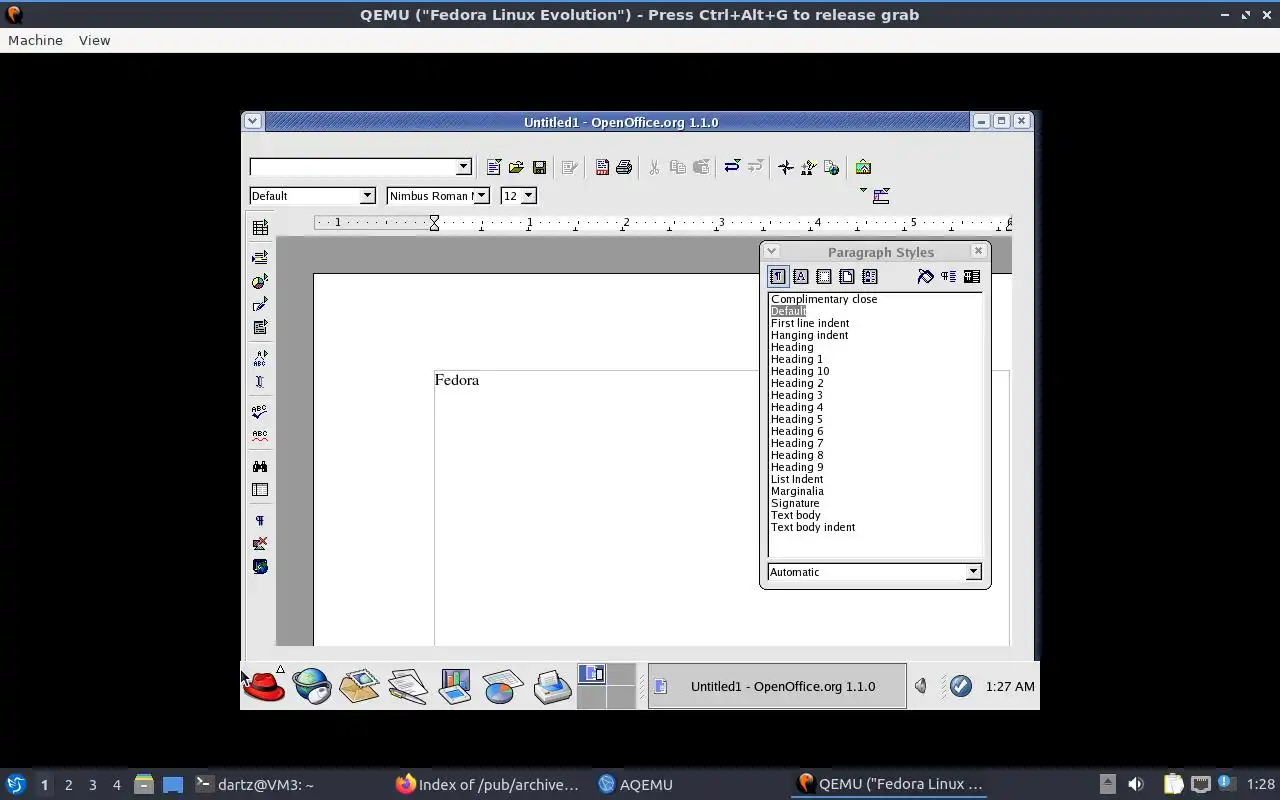Expand the URL load combo box dropdown
The height and width of the screenshot is (800, 1280).
coord(463,167)
